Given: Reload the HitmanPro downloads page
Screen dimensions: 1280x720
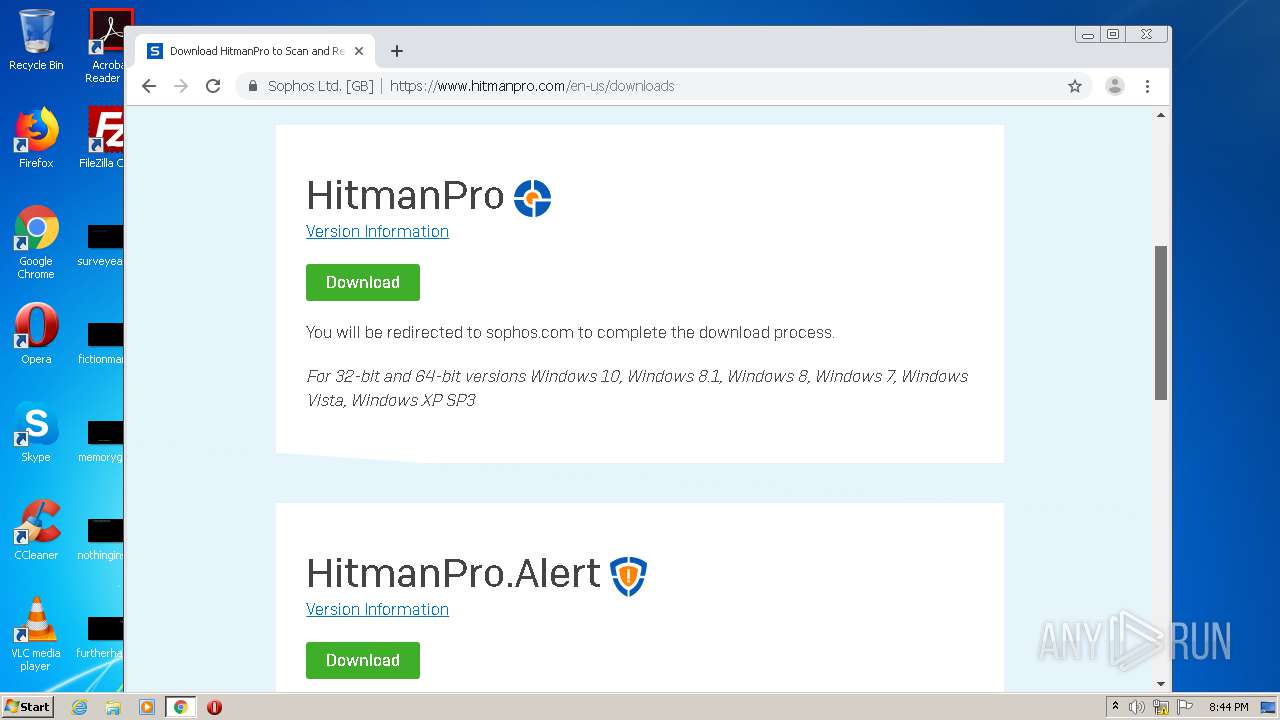Looking at the screenshot, I should coord(213,86).
